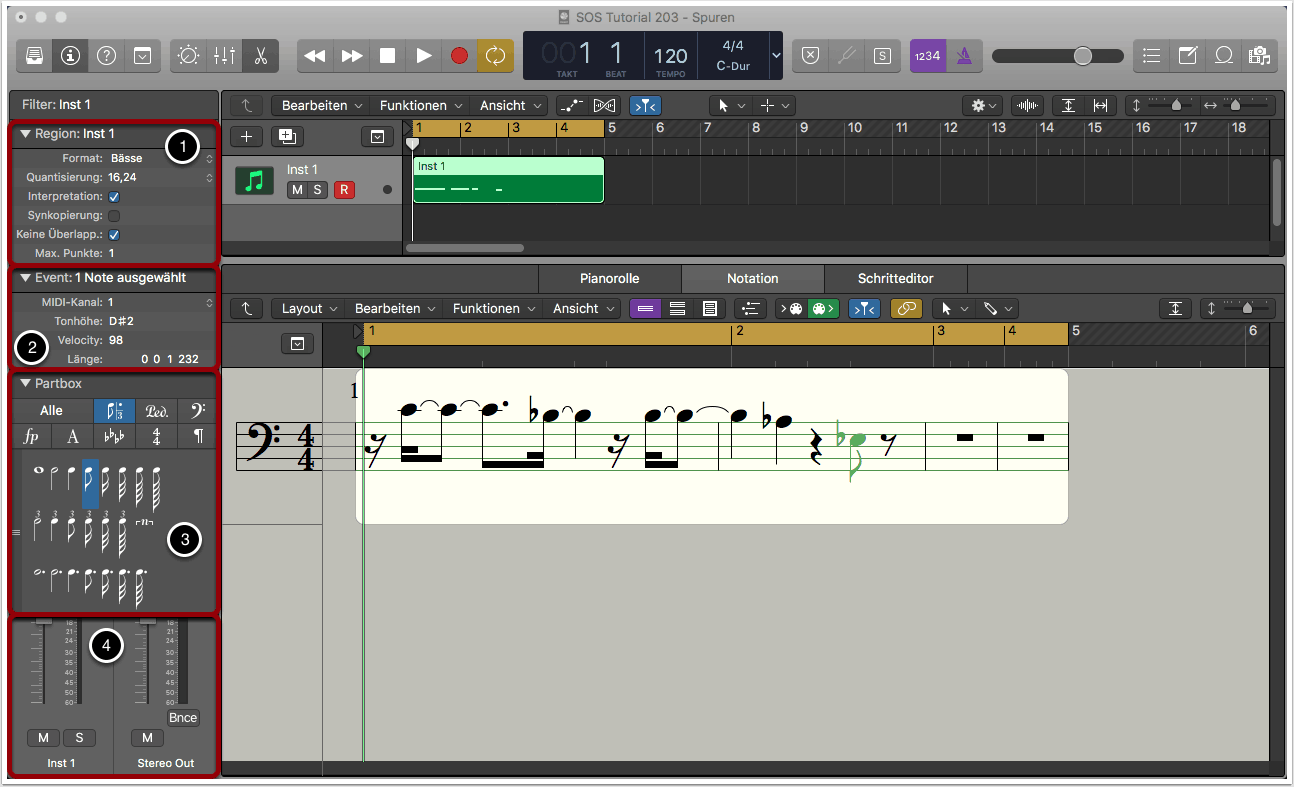Toggle the Cycle loop button
Viewport: 1294px width, 787px height.
click(495, 56)
